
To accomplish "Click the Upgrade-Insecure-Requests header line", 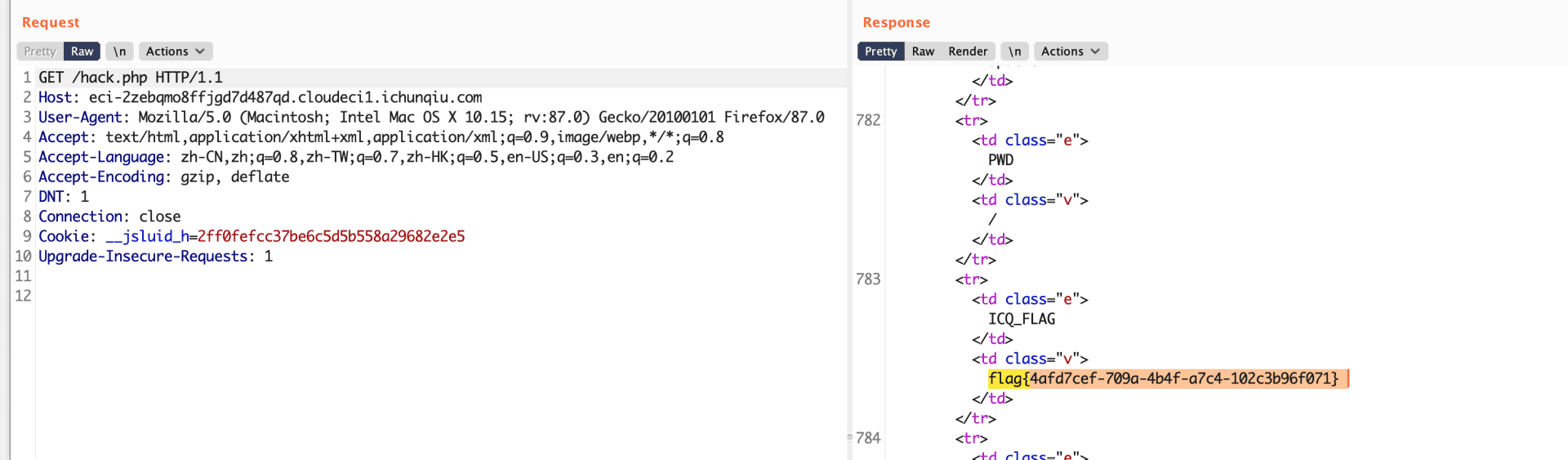I will (156, 257).
